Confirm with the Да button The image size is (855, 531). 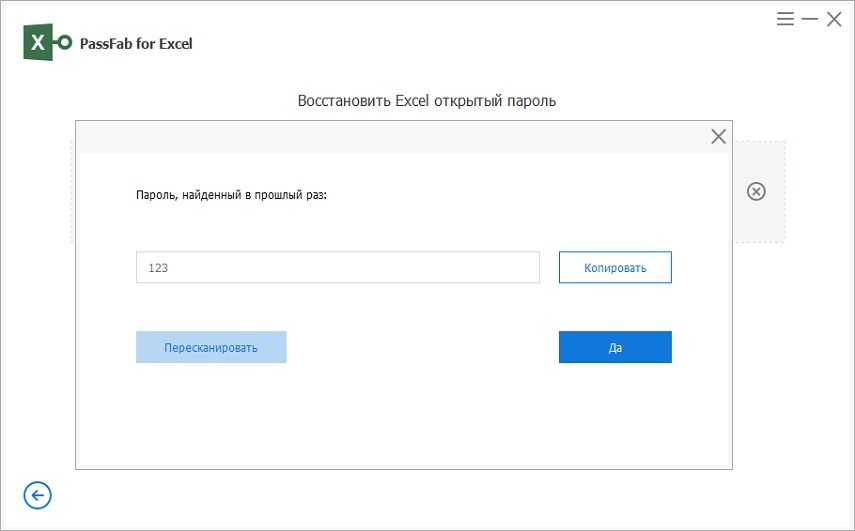click(x=615, y=347)
